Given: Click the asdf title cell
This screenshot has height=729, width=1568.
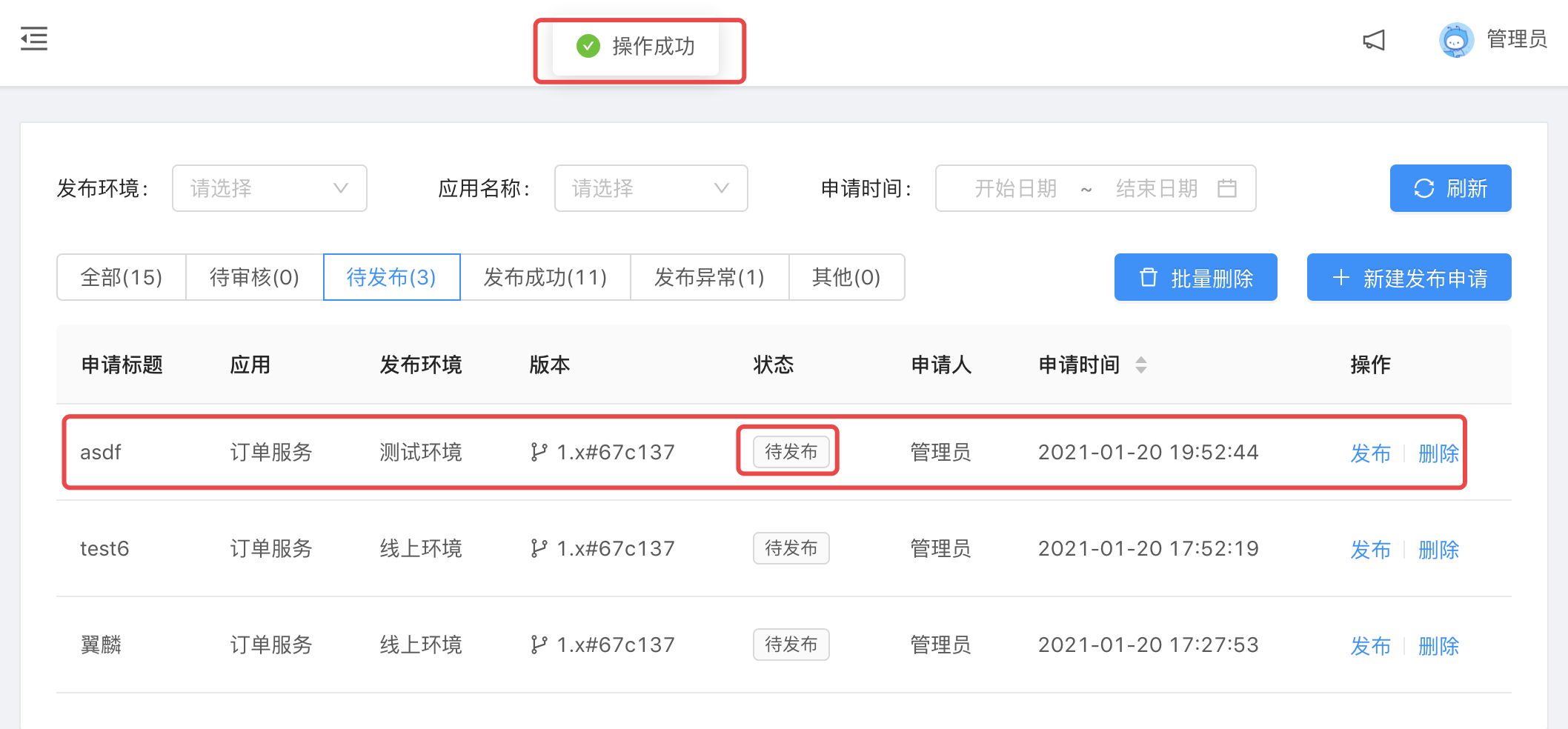Looking at the screenshot, I should [x=101, y=452].
